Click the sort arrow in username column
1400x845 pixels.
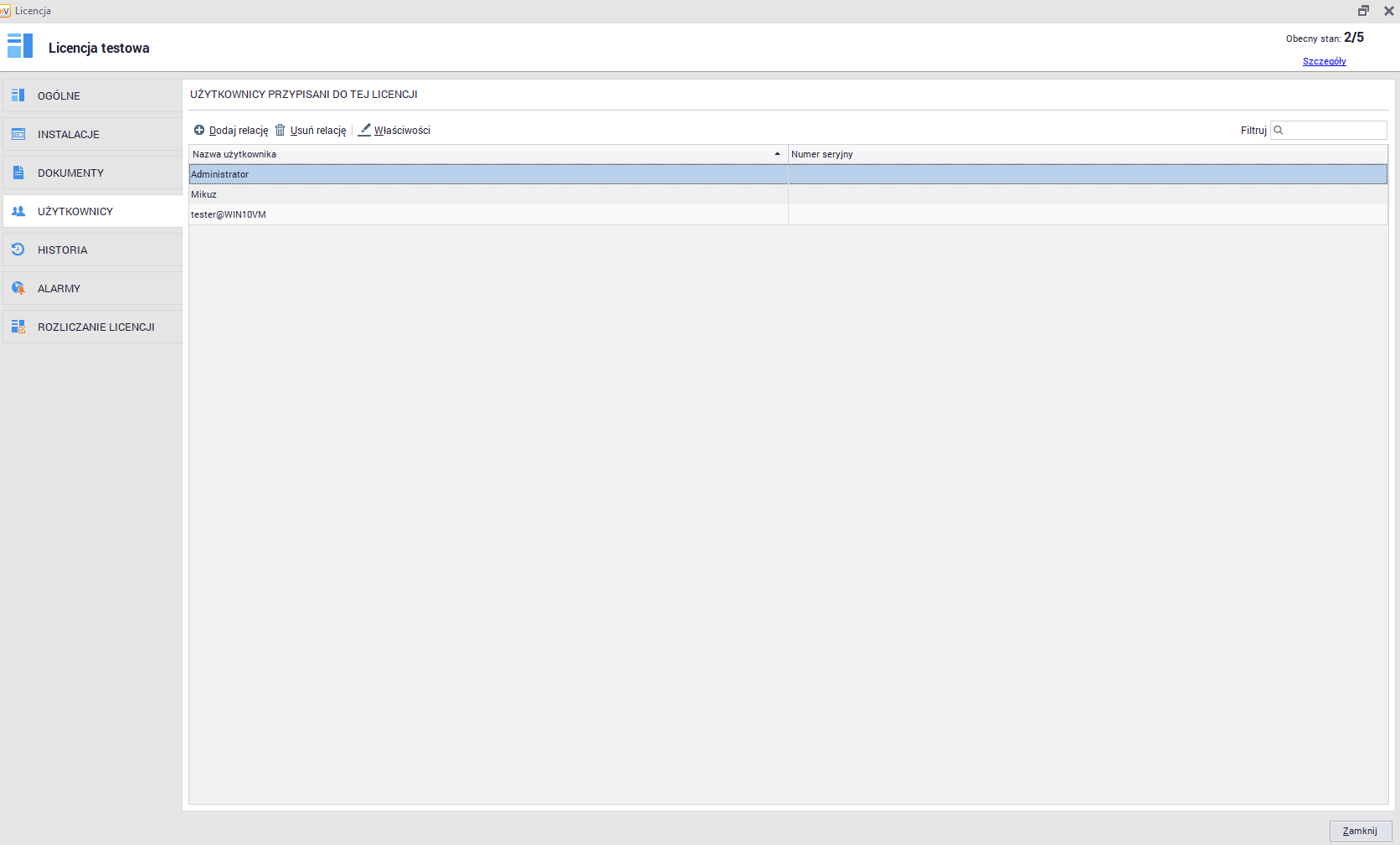tap(777, 154)
